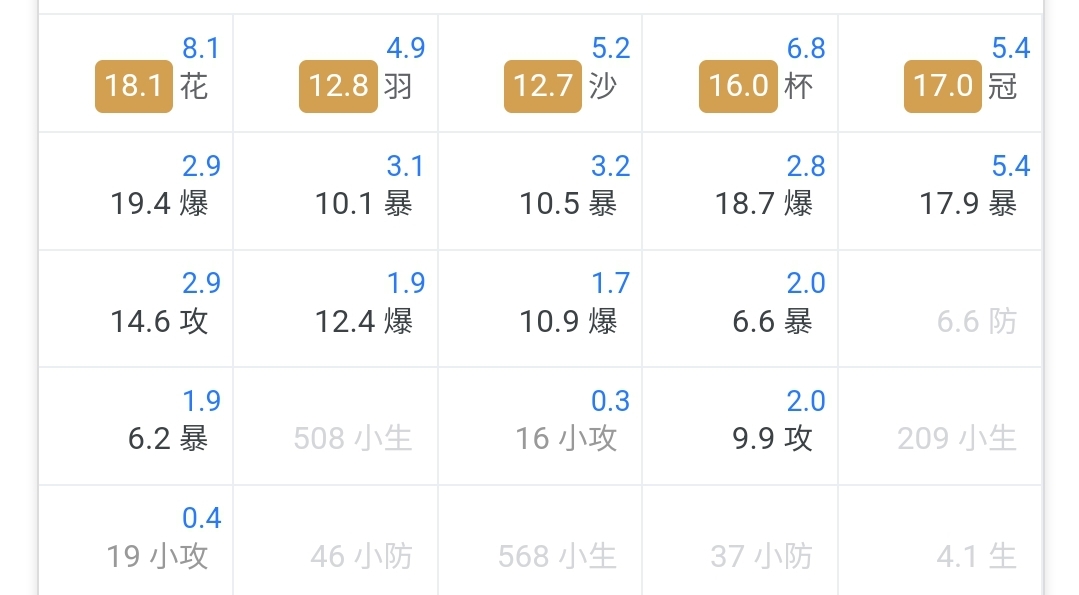Click the 9.9 攻 stat entry
Screen dimensions: 1079x595
[x=772, y=438]
